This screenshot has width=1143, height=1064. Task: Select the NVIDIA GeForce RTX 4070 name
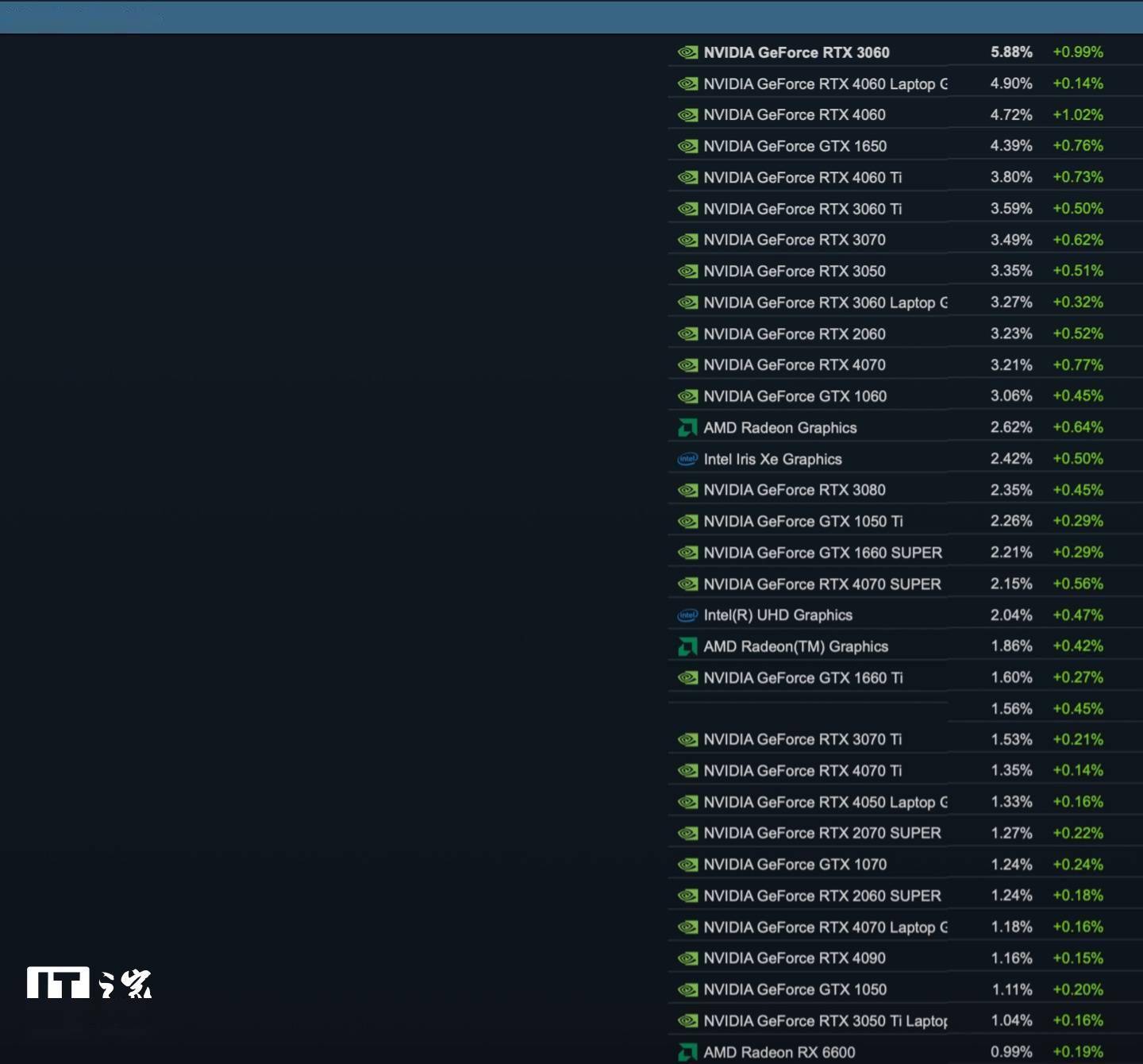point(795,365)
